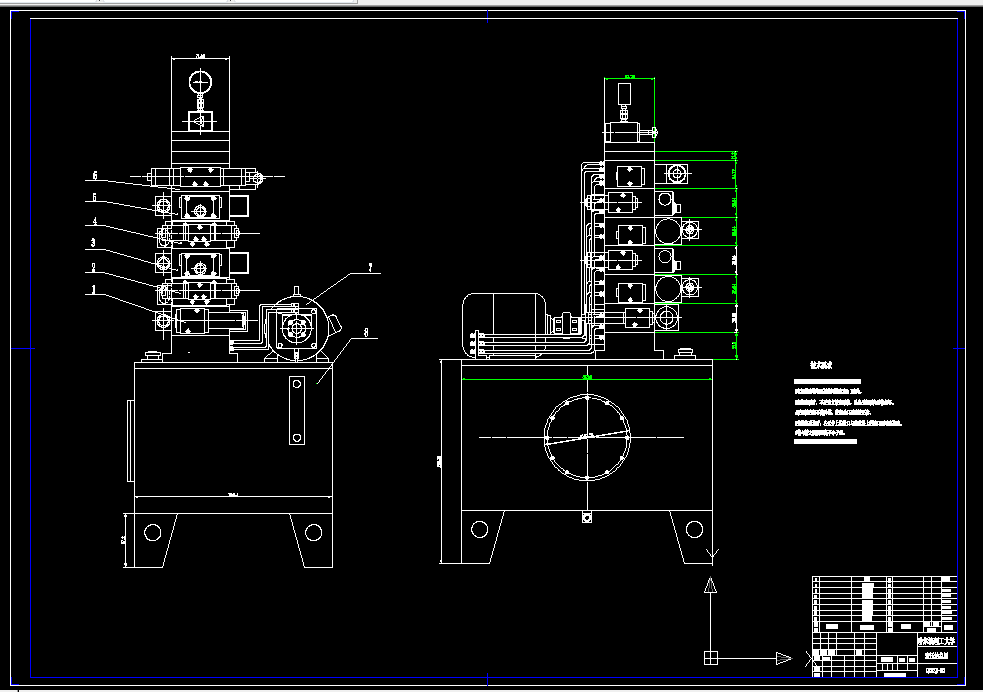Click the technical requirements heading text
The image size is (983, 692).
tap(821, 365)
